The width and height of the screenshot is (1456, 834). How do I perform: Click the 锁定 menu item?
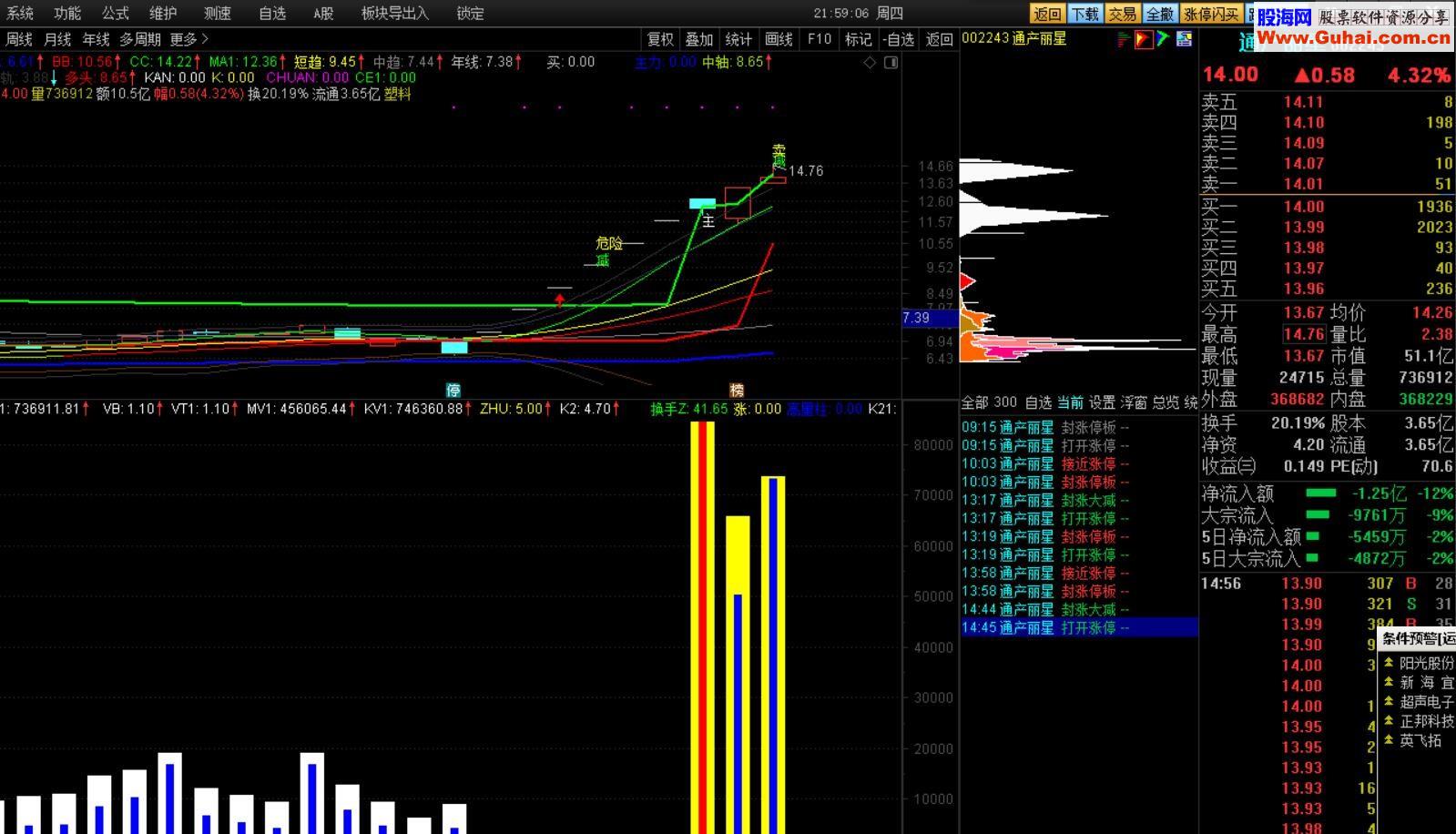[471, 13]
